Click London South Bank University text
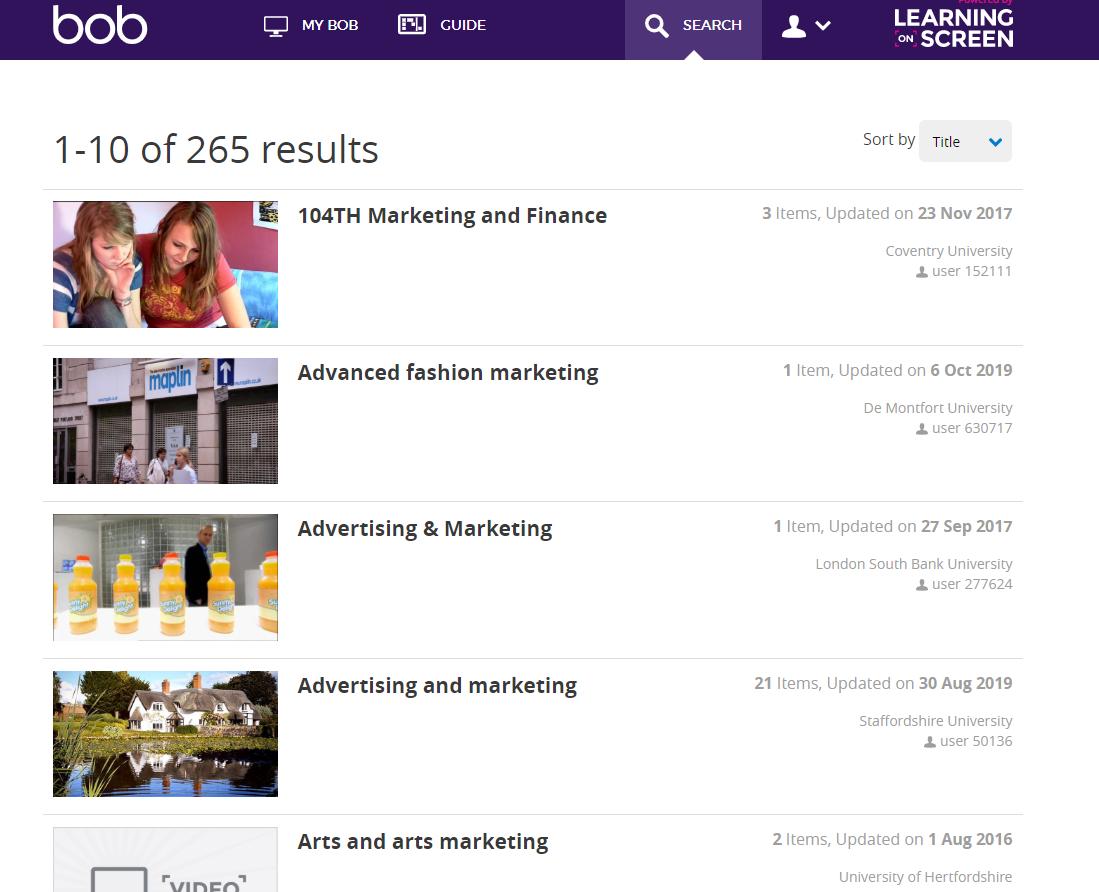Viewport: 1099px width, 892px height. [914, 564]
